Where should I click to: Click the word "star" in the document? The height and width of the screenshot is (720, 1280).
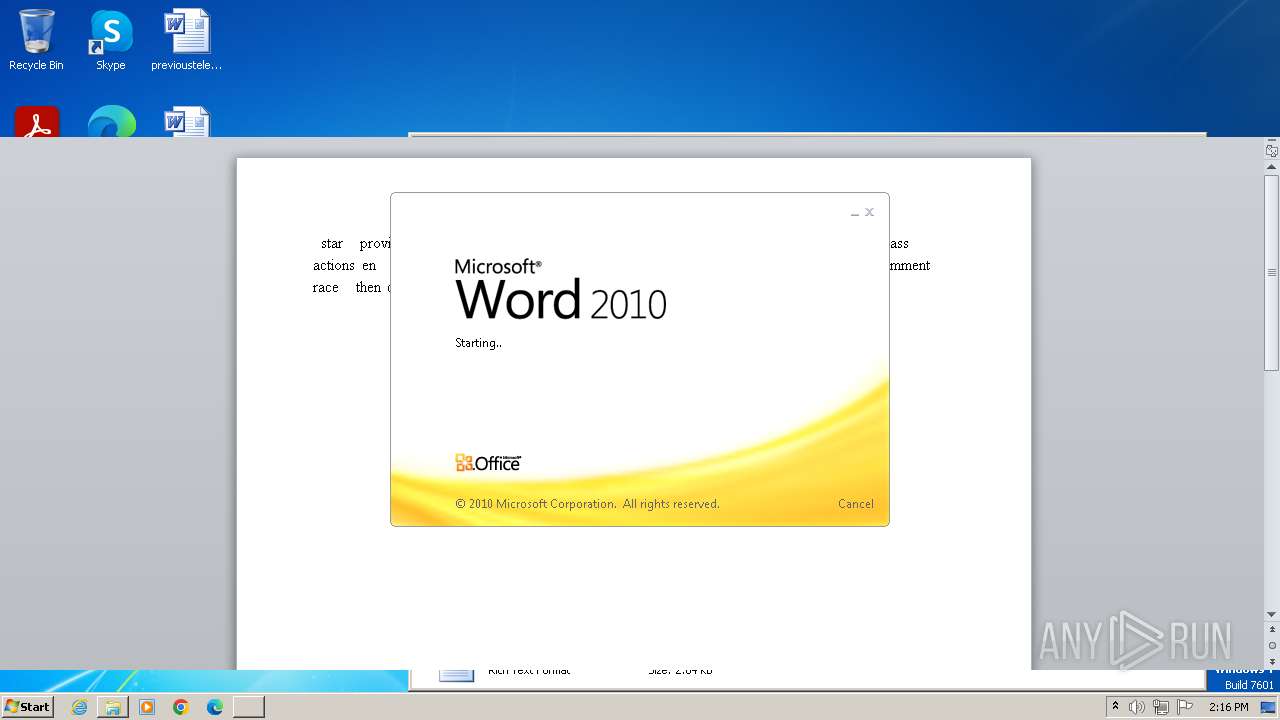[332, 244]
